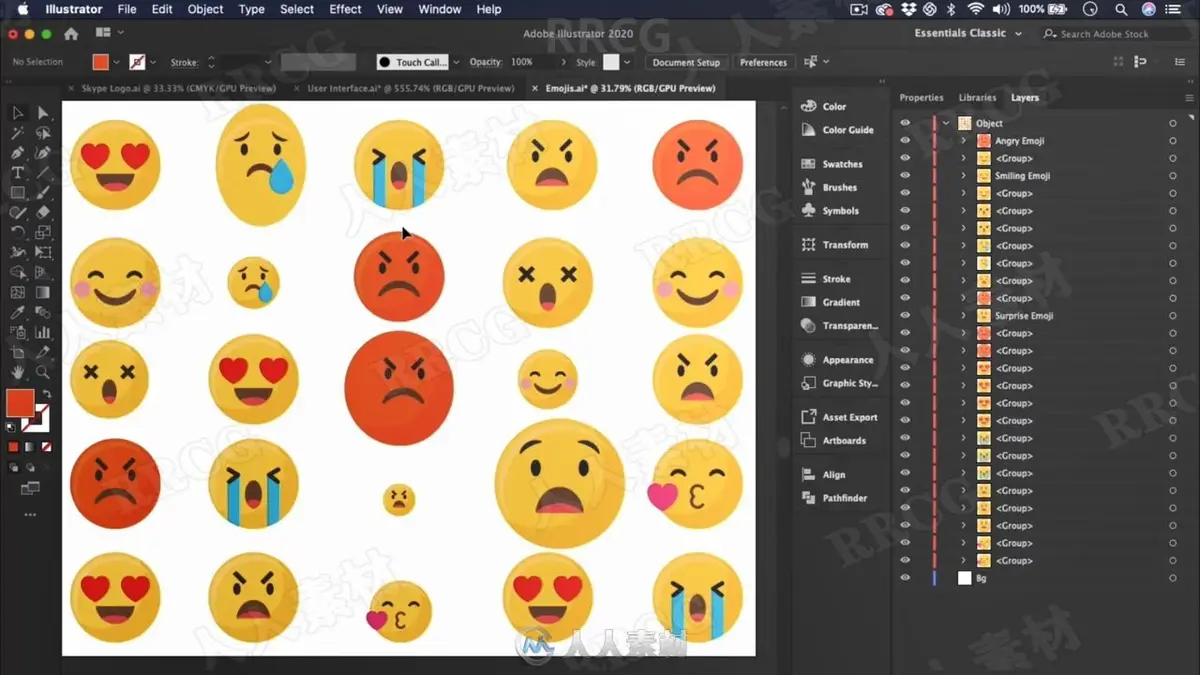Toggle visibility of Smiling Emoji layer
Screen dimensions: 1200x675
coord(905,176)
